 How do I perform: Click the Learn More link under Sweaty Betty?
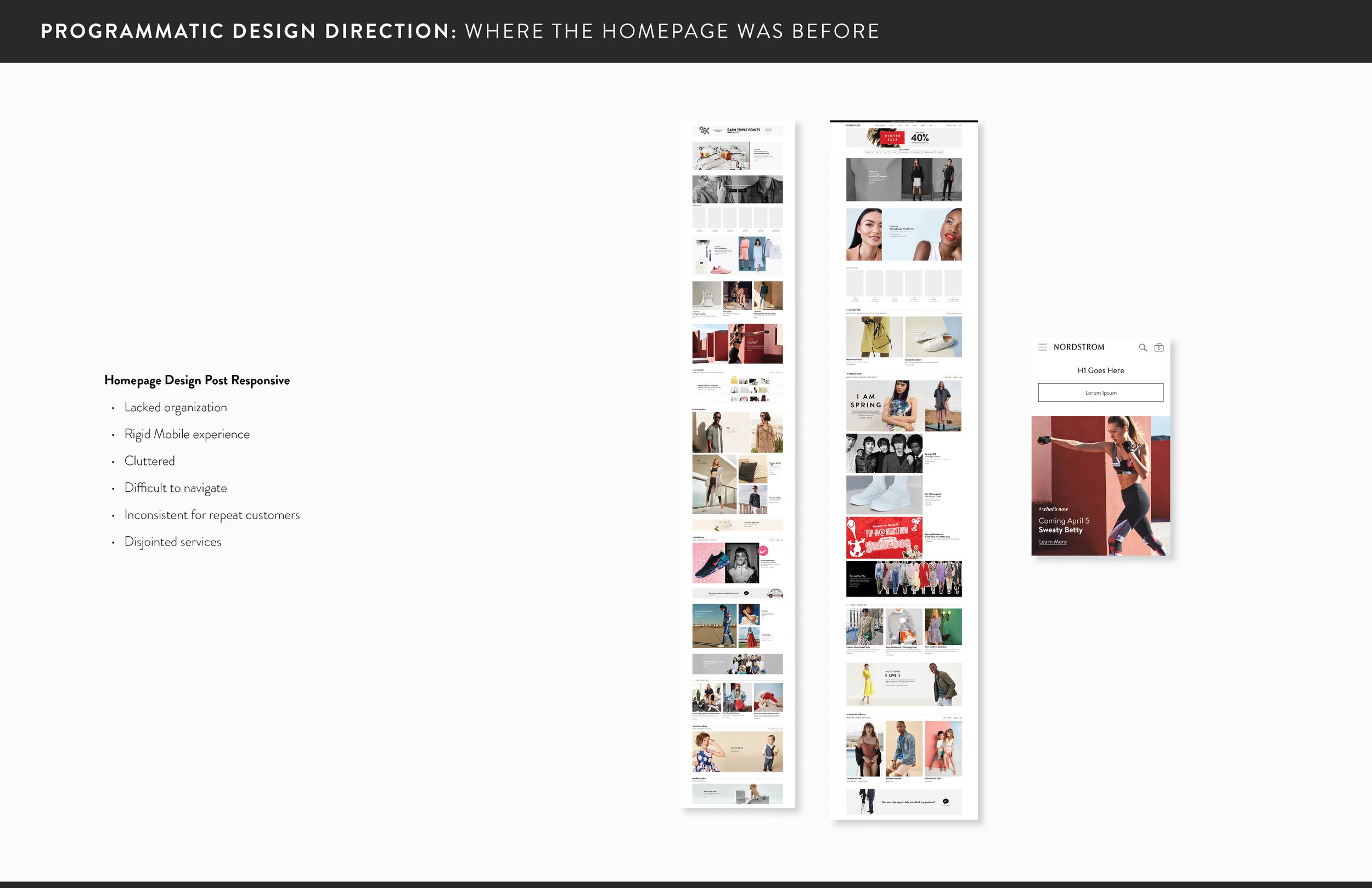point(1052,542)
